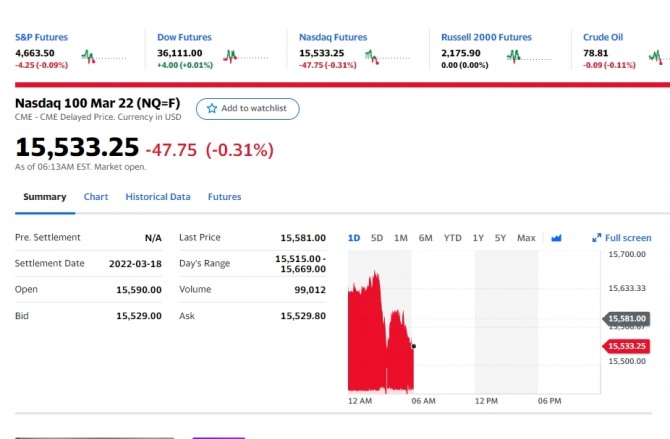Viewport: 670px width, 439px height.
Task: Set chart range to 1M
Action: tap(401, 238)
